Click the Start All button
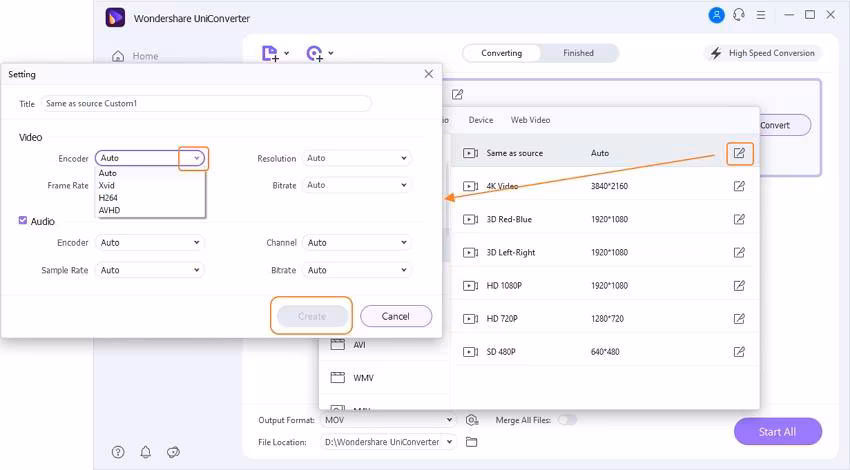The width and height of the screenshot is (850, 470). (777, 432)
